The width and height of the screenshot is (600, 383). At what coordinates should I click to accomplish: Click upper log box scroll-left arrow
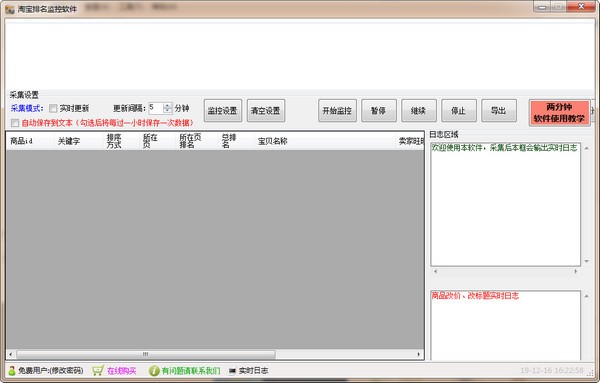click(x=435, y=271)
